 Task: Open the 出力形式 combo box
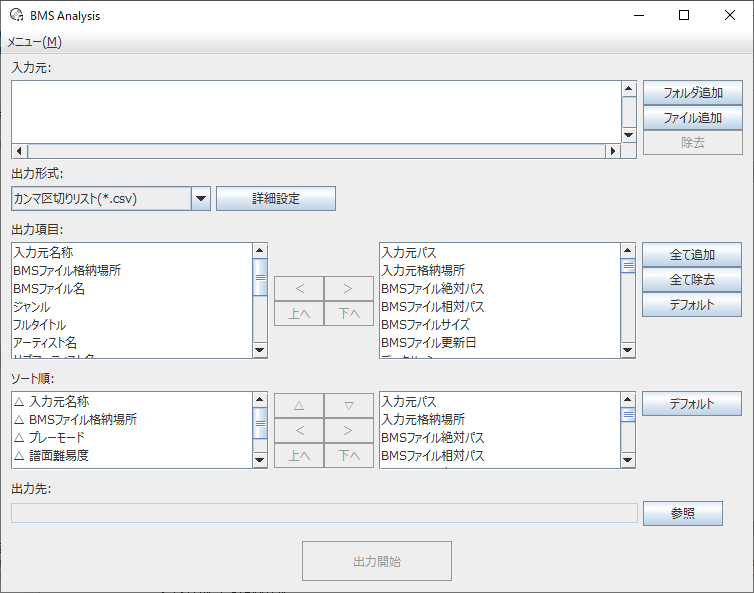[x=111, y=199]
